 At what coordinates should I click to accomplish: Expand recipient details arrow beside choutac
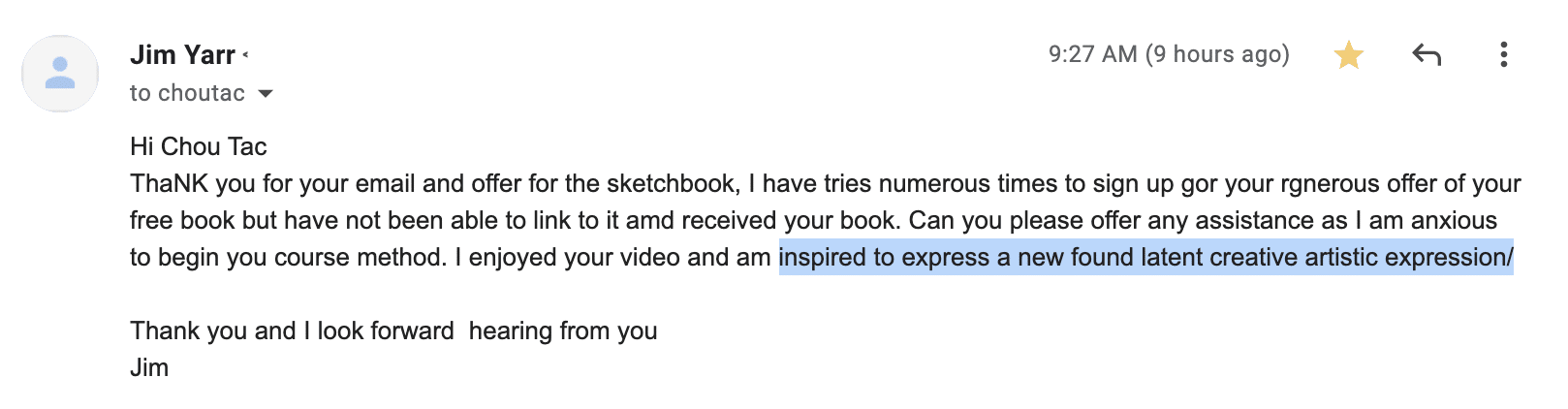[x=266, y=94]
